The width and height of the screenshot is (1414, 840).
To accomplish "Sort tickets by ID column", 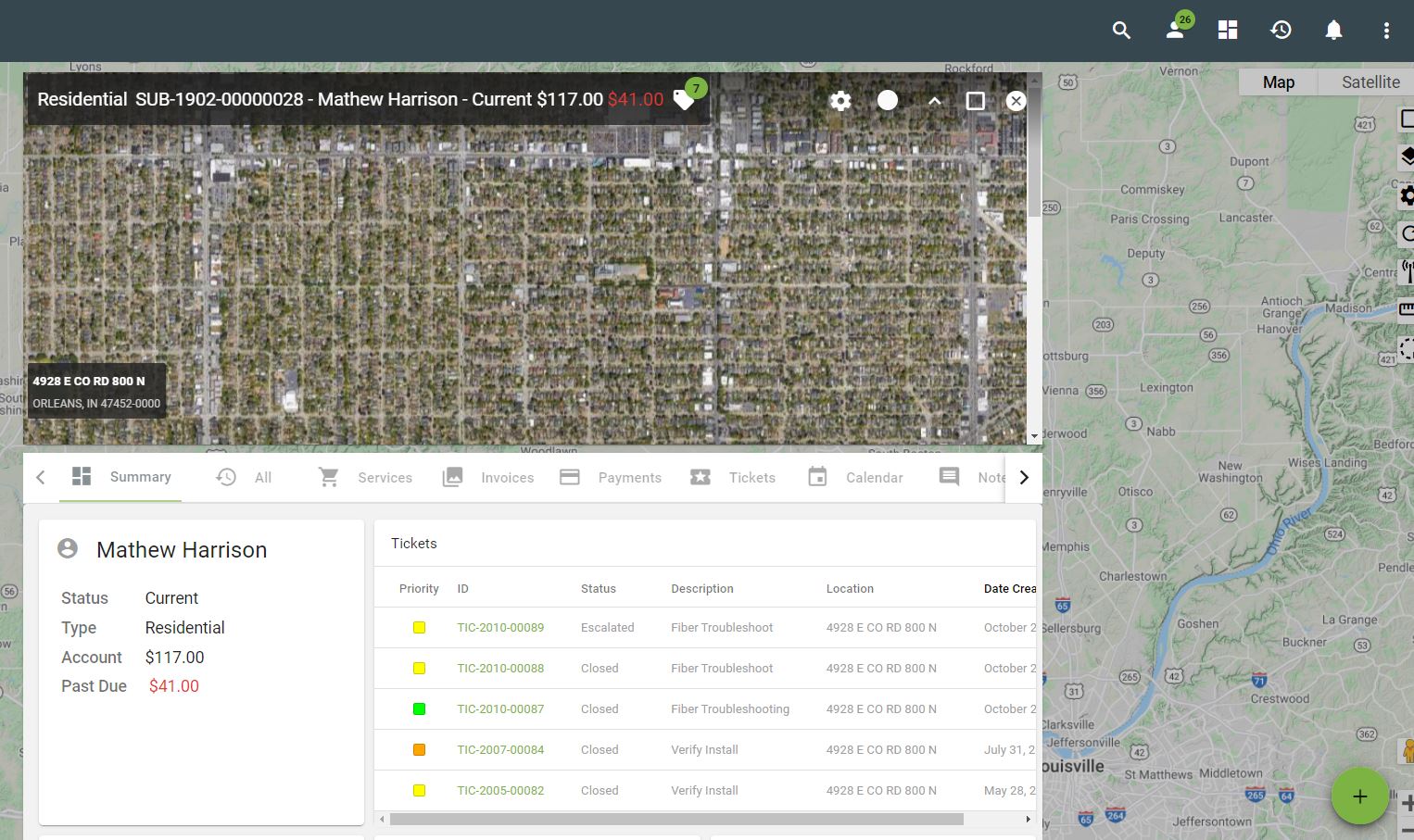I will point(462,589).
